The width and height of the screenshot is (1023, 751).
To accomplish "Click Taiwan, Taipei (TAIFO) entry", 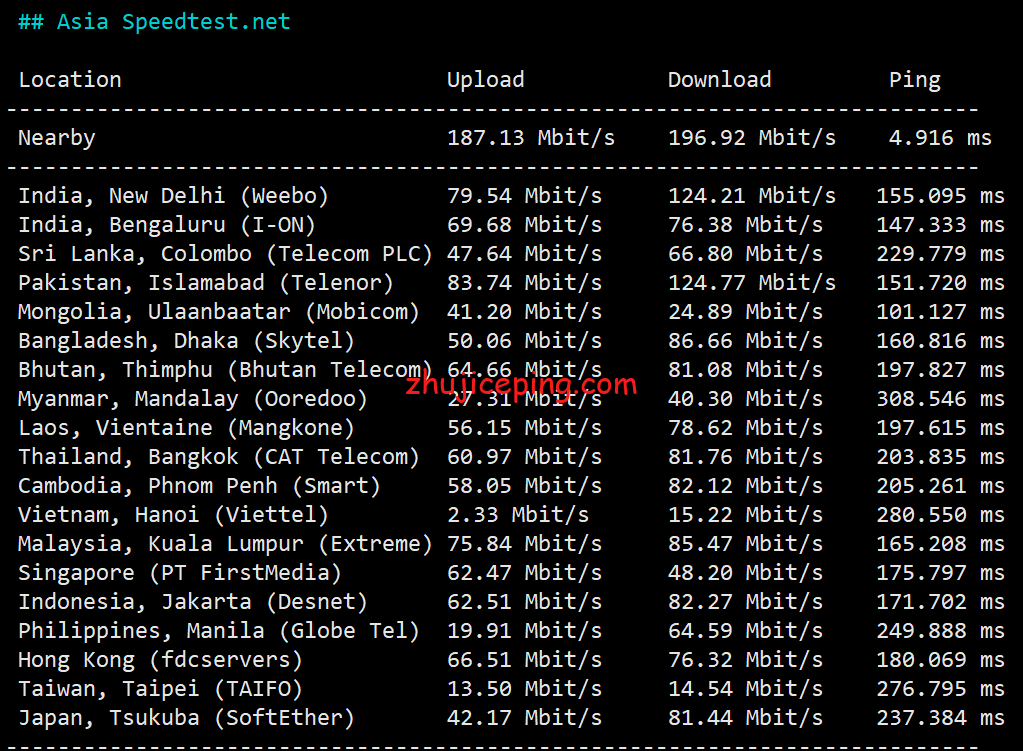I will coord(160,689).
